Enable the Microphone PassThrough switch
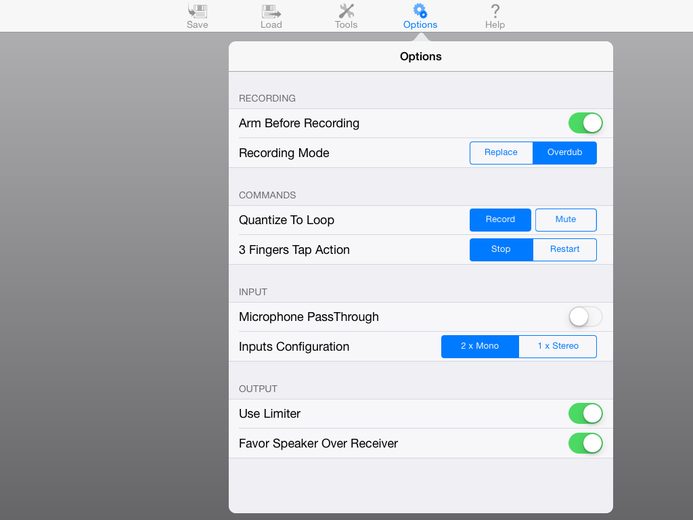 585,317
